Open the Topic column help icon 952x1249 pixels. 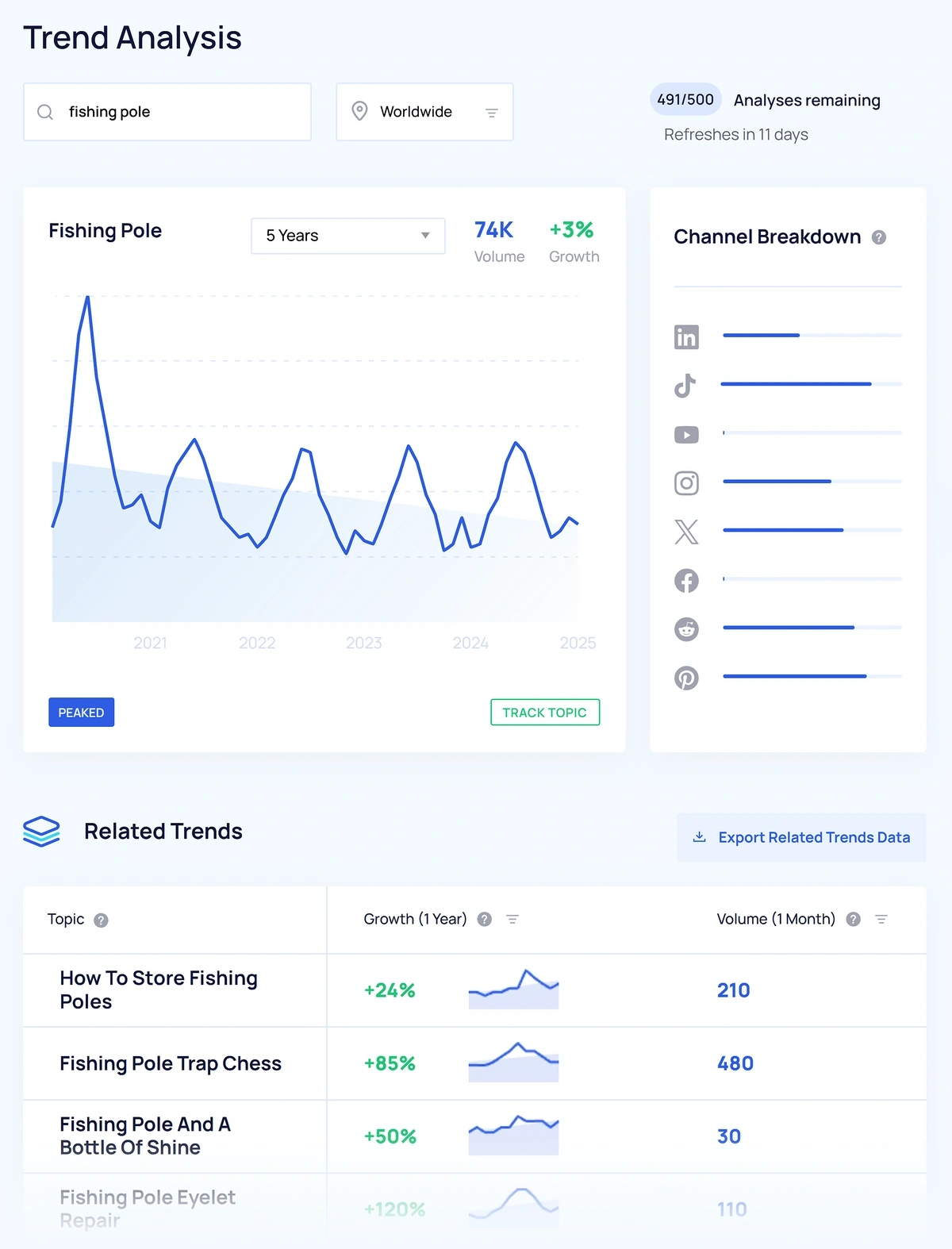[x=101, y=920]
